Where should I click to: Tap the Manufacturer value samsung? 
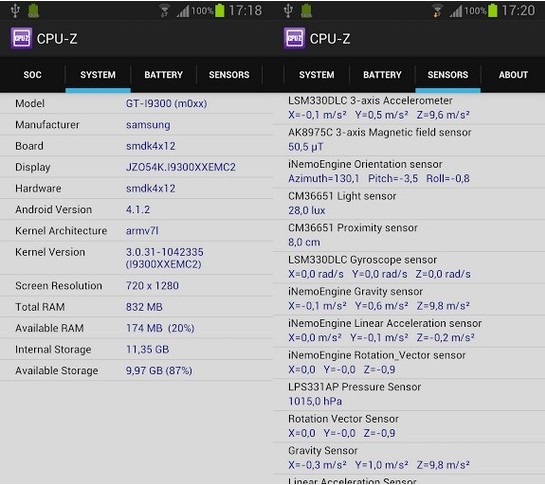tap(148, 125)
